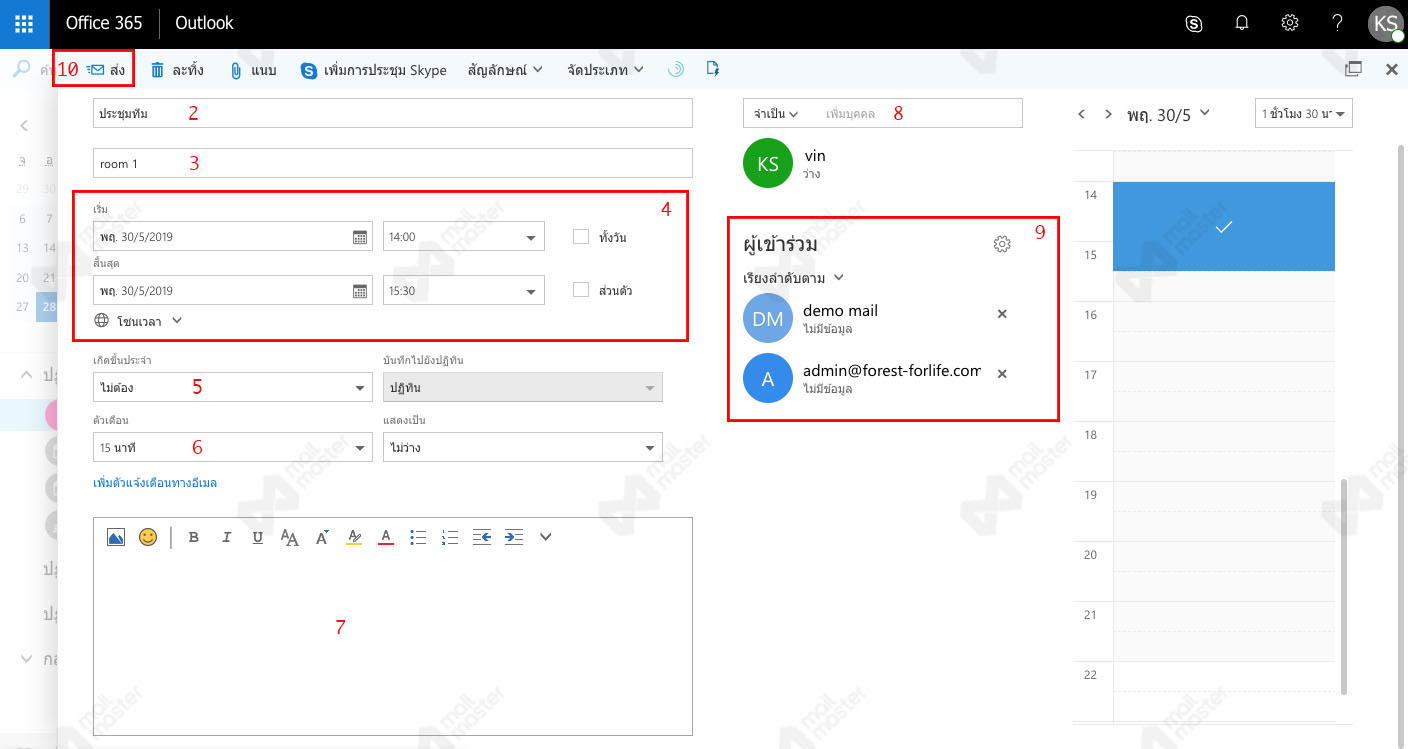Increase the paragraph indent

514,537
